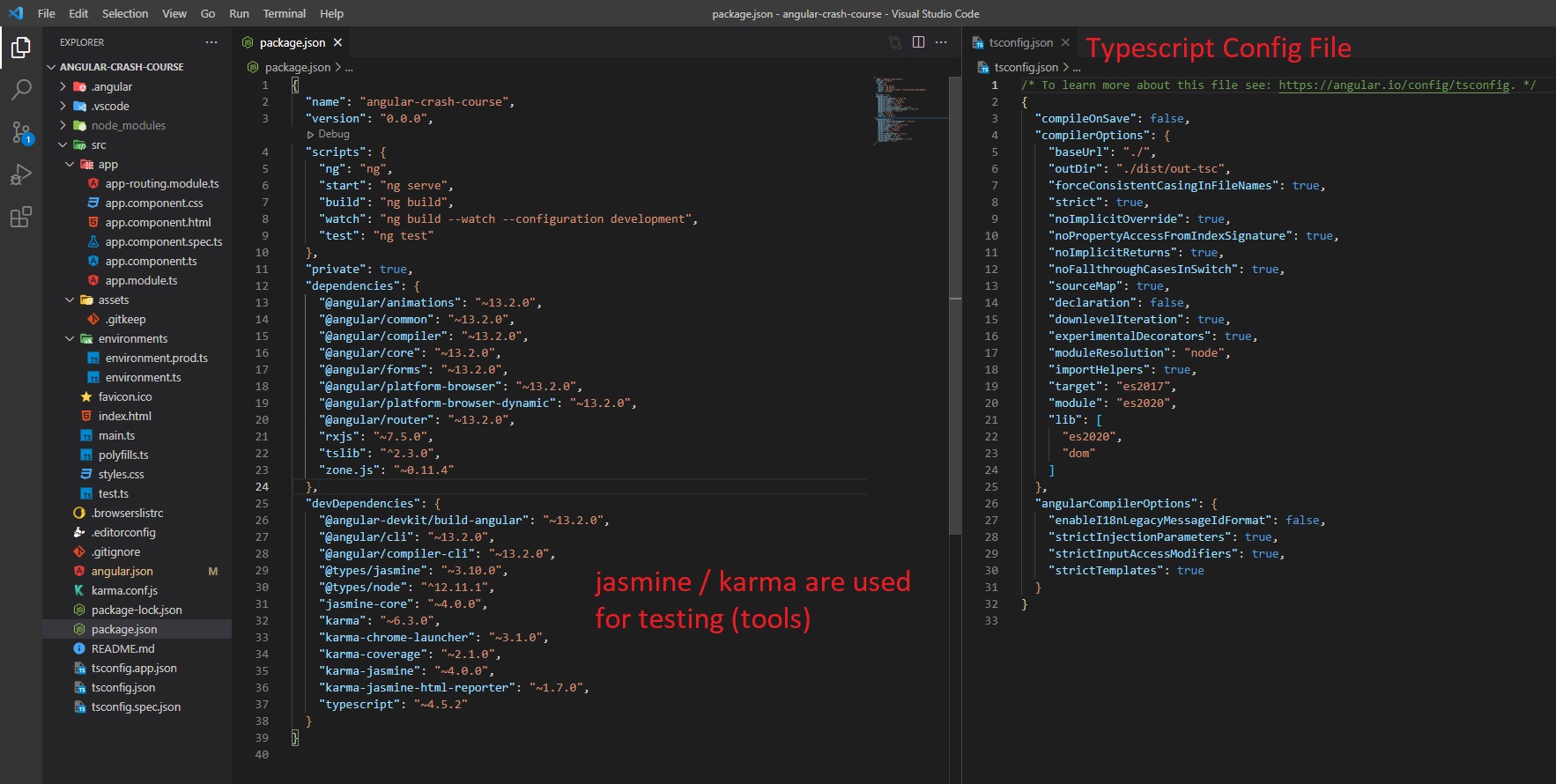Open app.component.html file

pyautogui.click(x=137, y=222)
